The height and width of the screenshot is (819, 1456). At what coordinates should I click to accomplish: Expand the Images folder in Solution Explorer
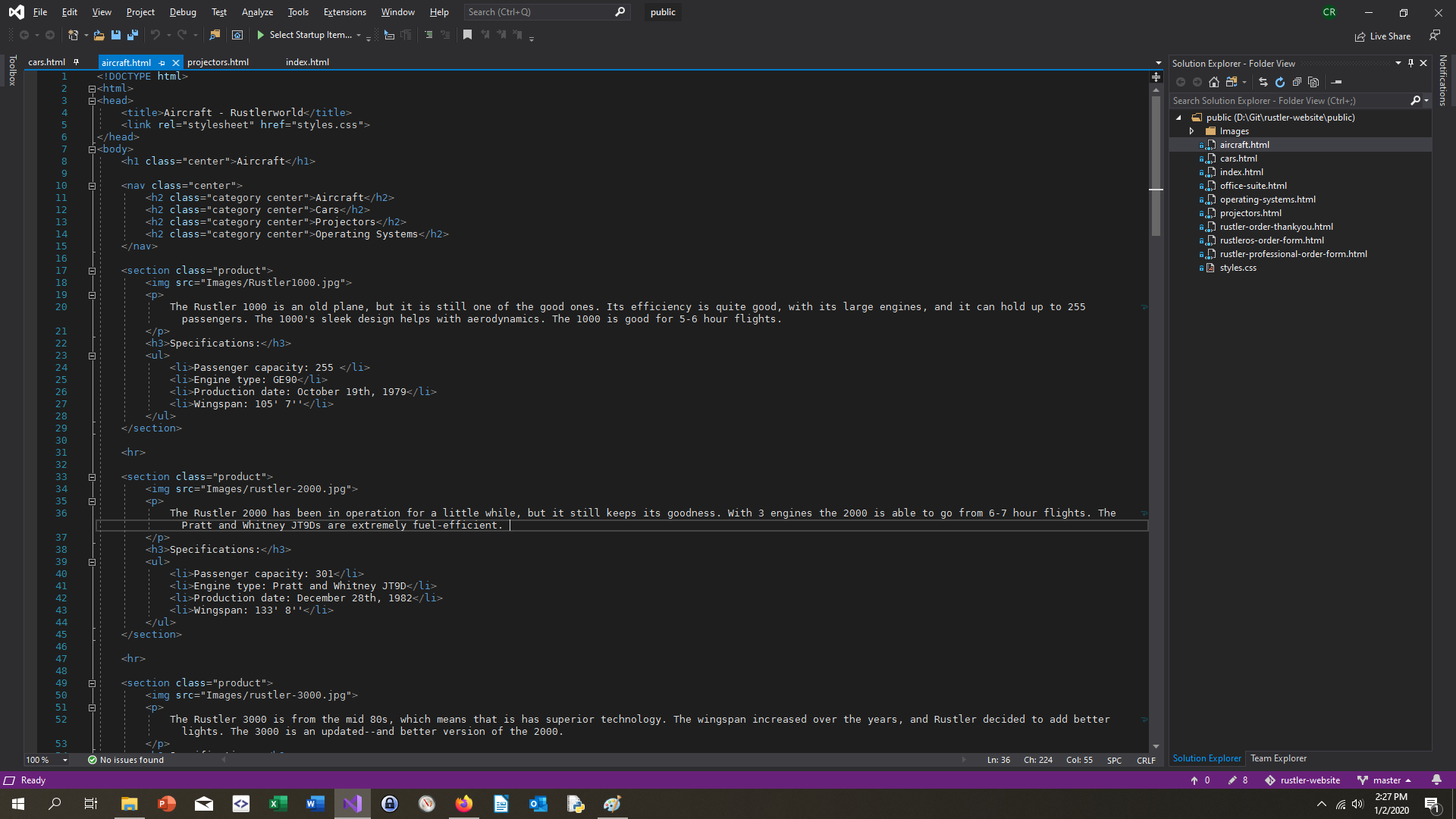(x=1192, y=131)
